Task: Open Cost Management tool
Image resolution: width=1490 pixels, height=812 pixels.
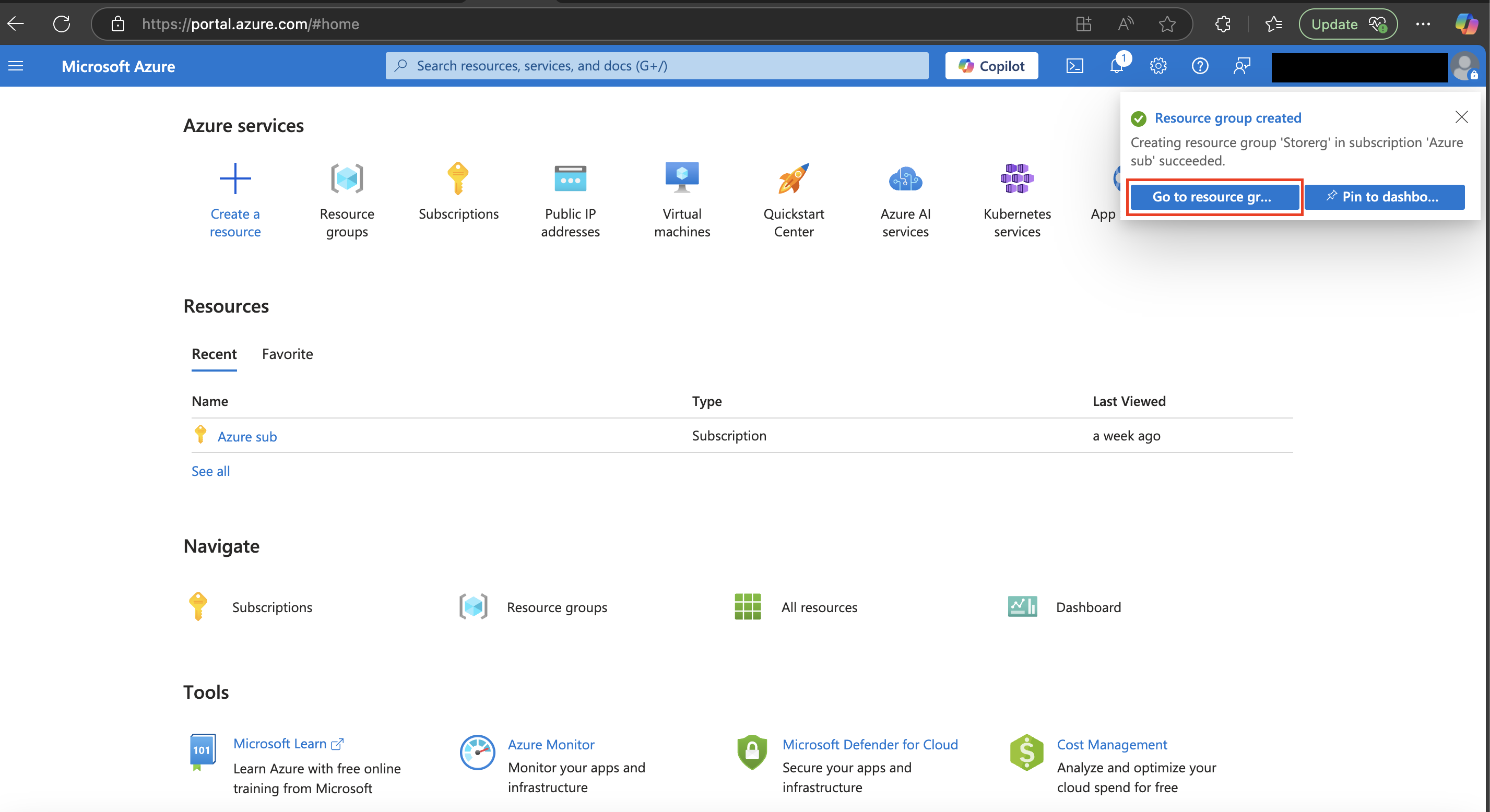Action: 1111,744
